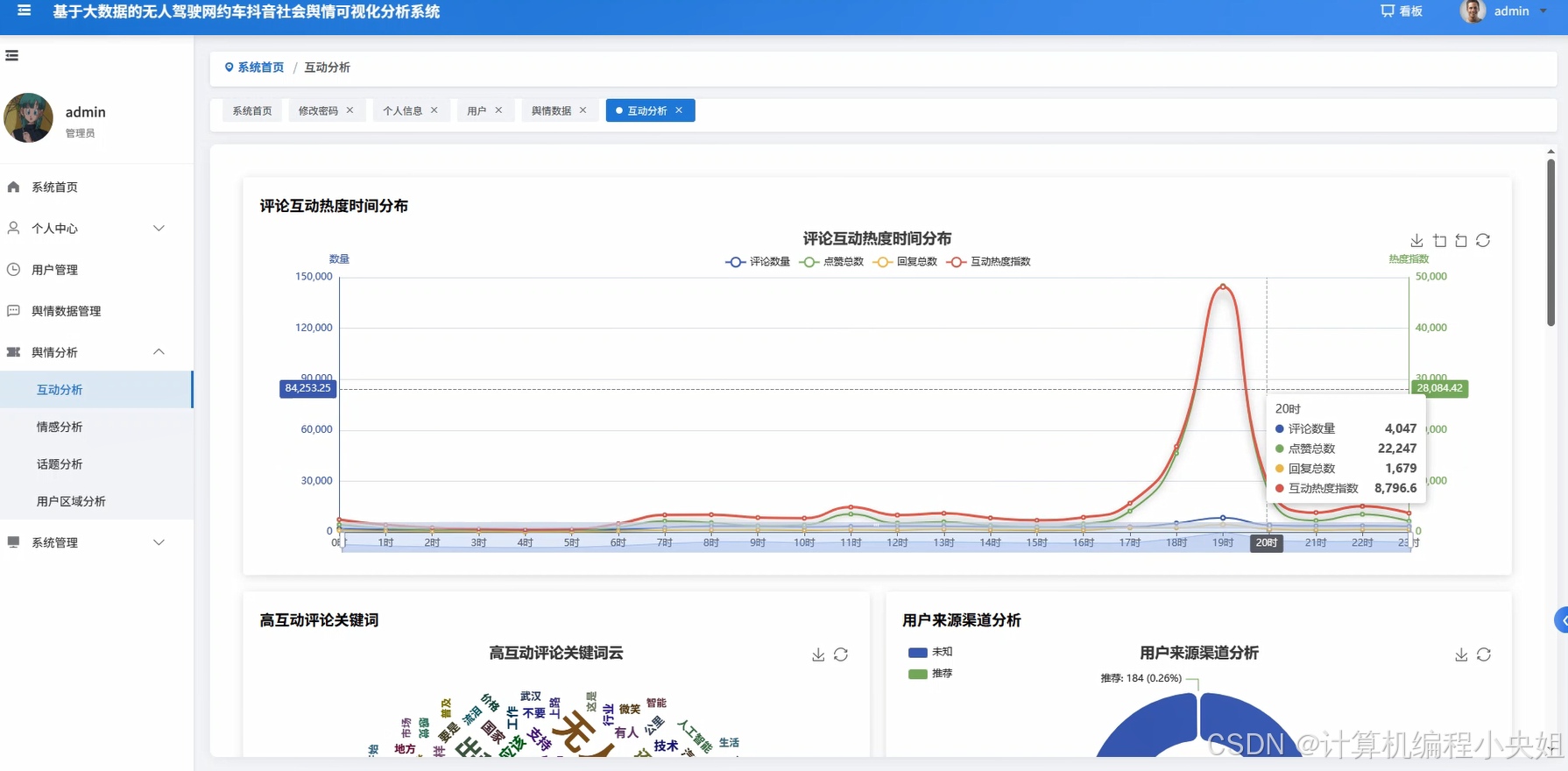This screenshot has height=771, width=1568.
Task: Click the time-range zoom slider under the line chart
Action: click(876, 543)
